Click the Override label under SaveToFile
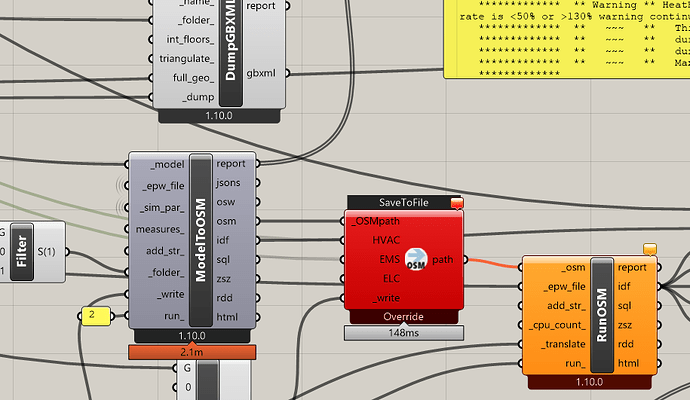The image size is (690, 400). (x=404, y=317)
